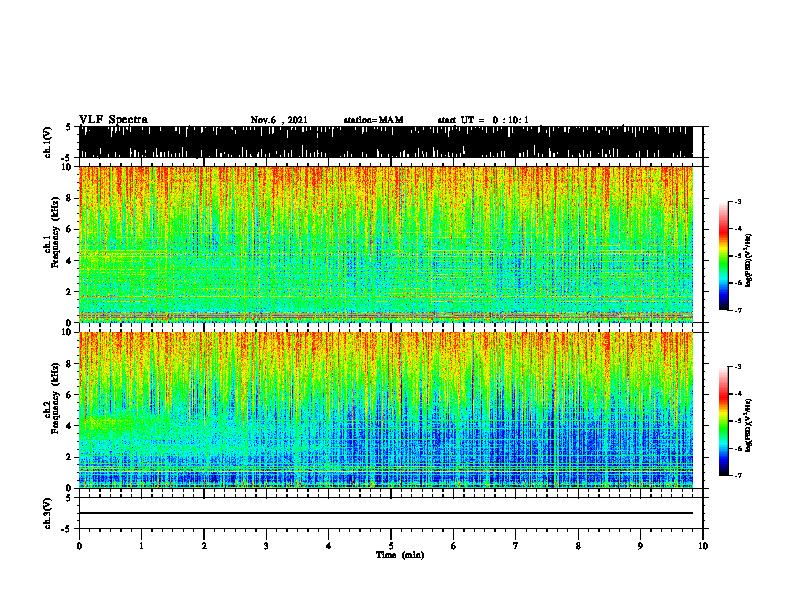Click the '-5' tick on ch.1 colorbar
792x612 pixels.
(x=737, y=256)
